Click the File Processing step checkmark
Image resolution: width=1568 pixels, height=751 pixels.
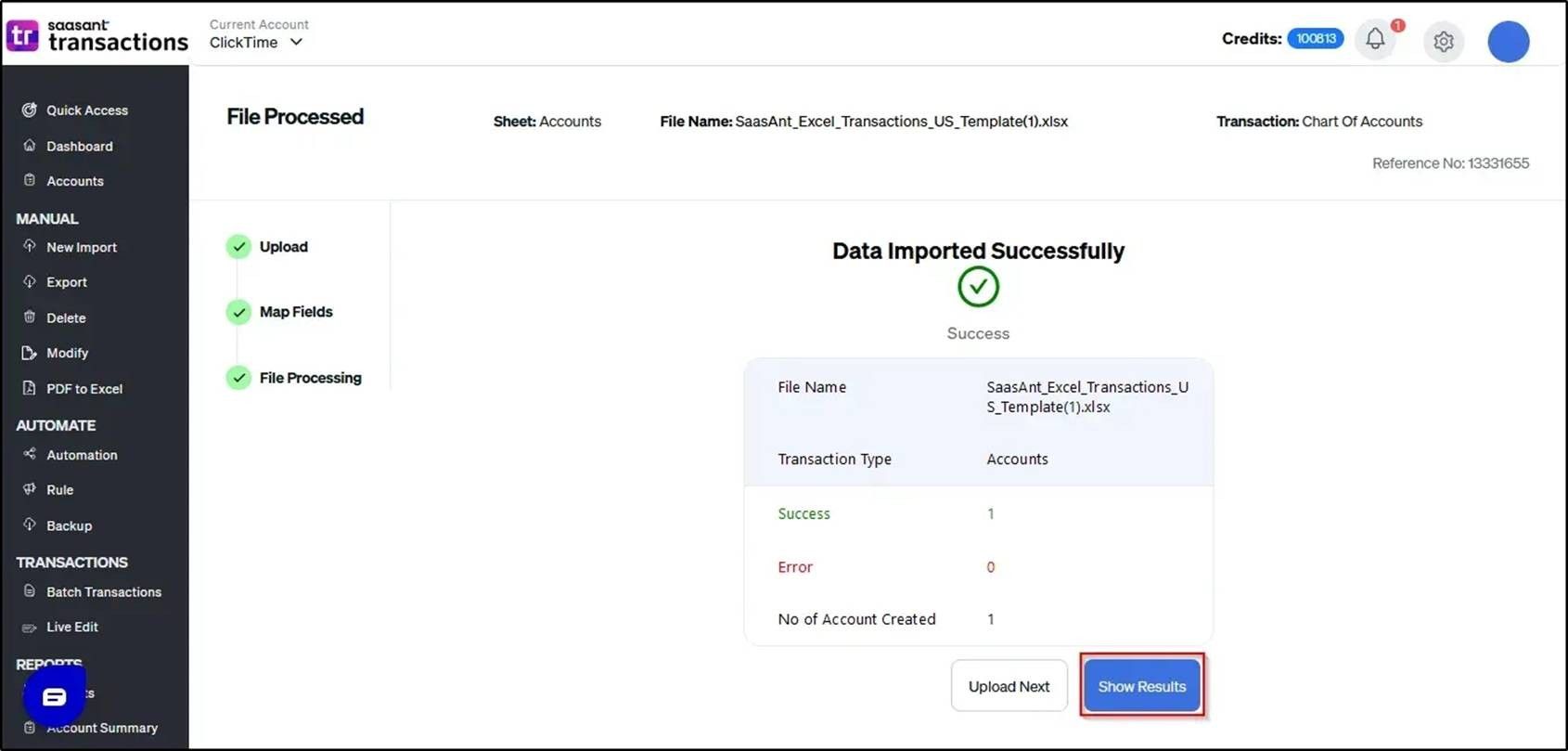coord(239,378)
